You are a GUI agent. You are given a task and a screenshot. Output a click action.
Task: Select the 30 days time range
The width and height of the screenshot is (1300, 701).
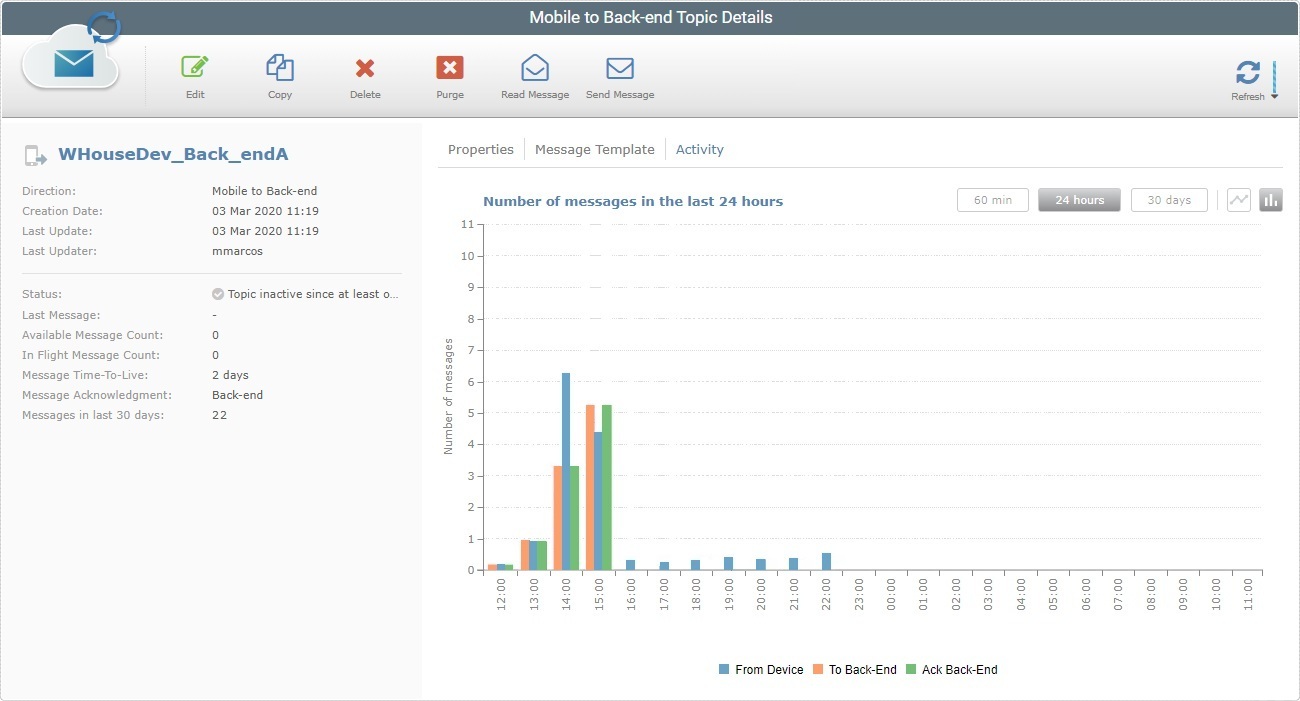(x=1169, y=199)
